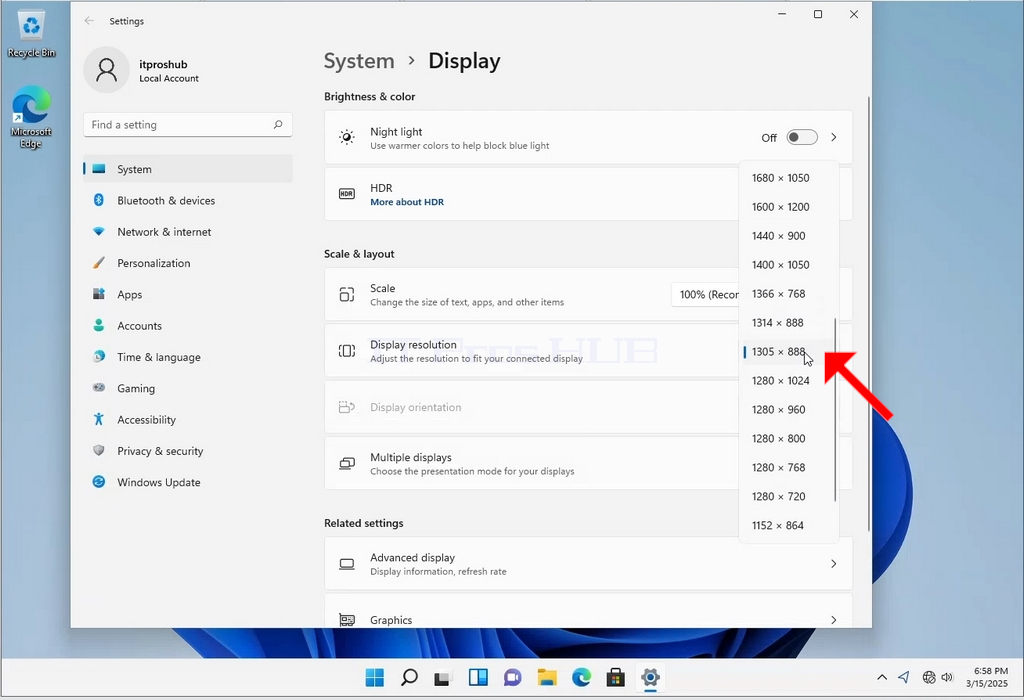Click the Night light sun icon
Viewport: 1024px width, 700px height.
[347, 137]
